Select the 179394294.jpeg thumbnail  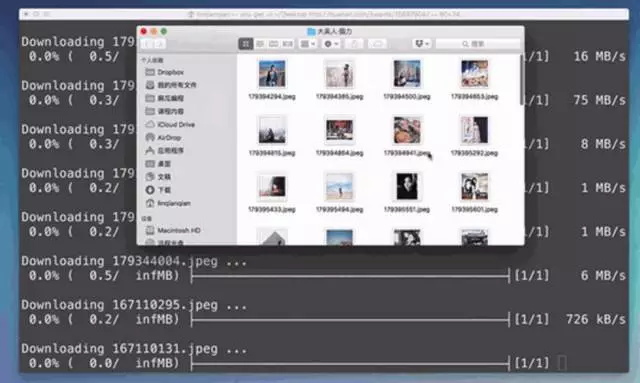click(272, 74)
